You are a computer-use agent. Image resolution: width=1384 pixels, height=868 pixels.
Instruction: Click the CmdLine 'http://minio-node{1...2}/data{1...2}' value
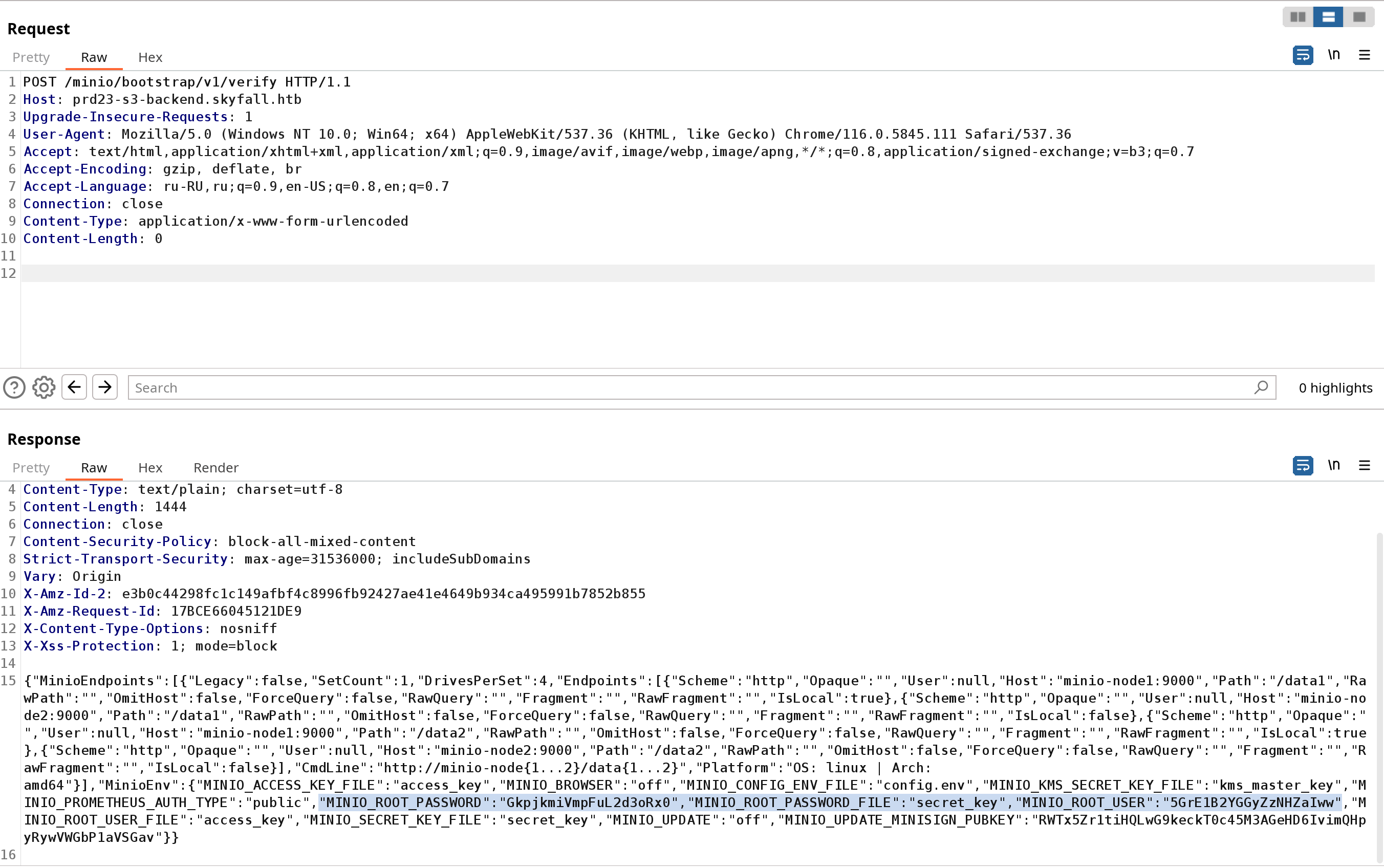coord(531,768)
